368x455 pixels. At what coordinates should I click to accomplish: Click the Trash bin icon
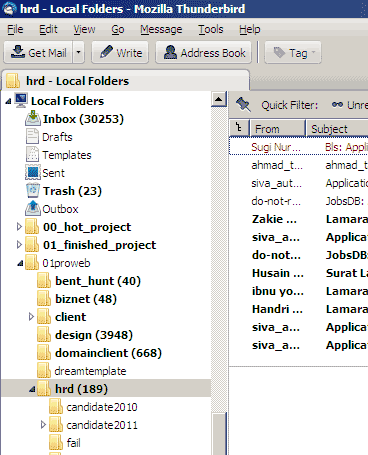pyautogui.click(x=33, y=191)
